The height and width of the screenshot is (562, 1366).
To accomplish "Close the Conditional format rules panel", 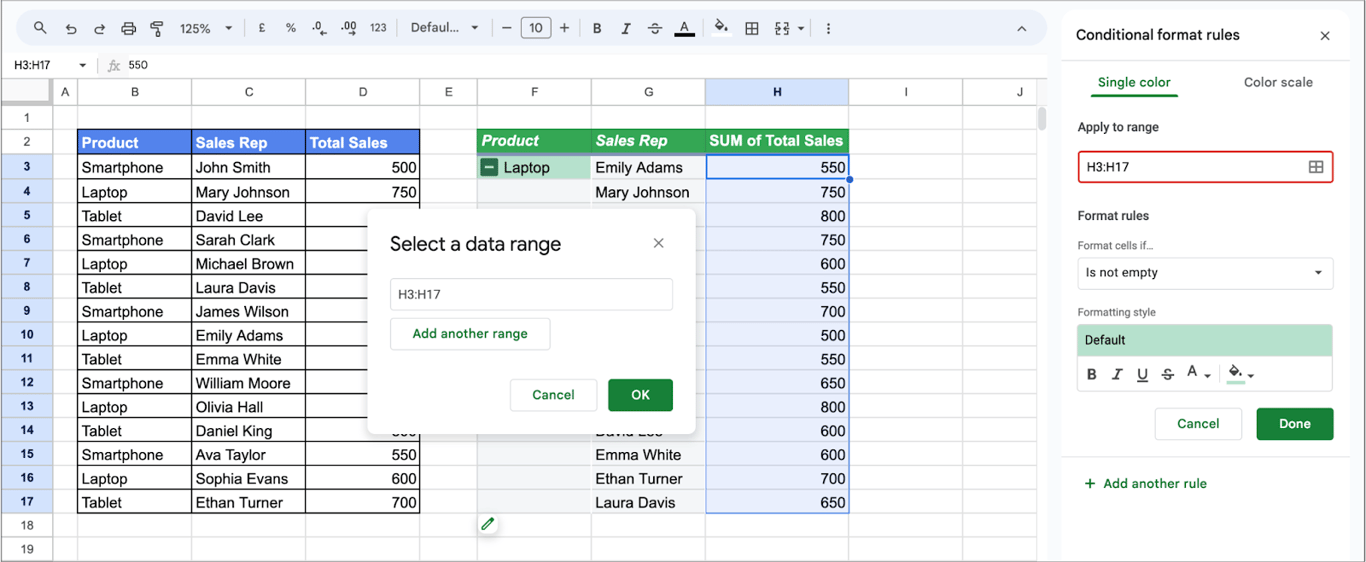I will coord(1325,36).
